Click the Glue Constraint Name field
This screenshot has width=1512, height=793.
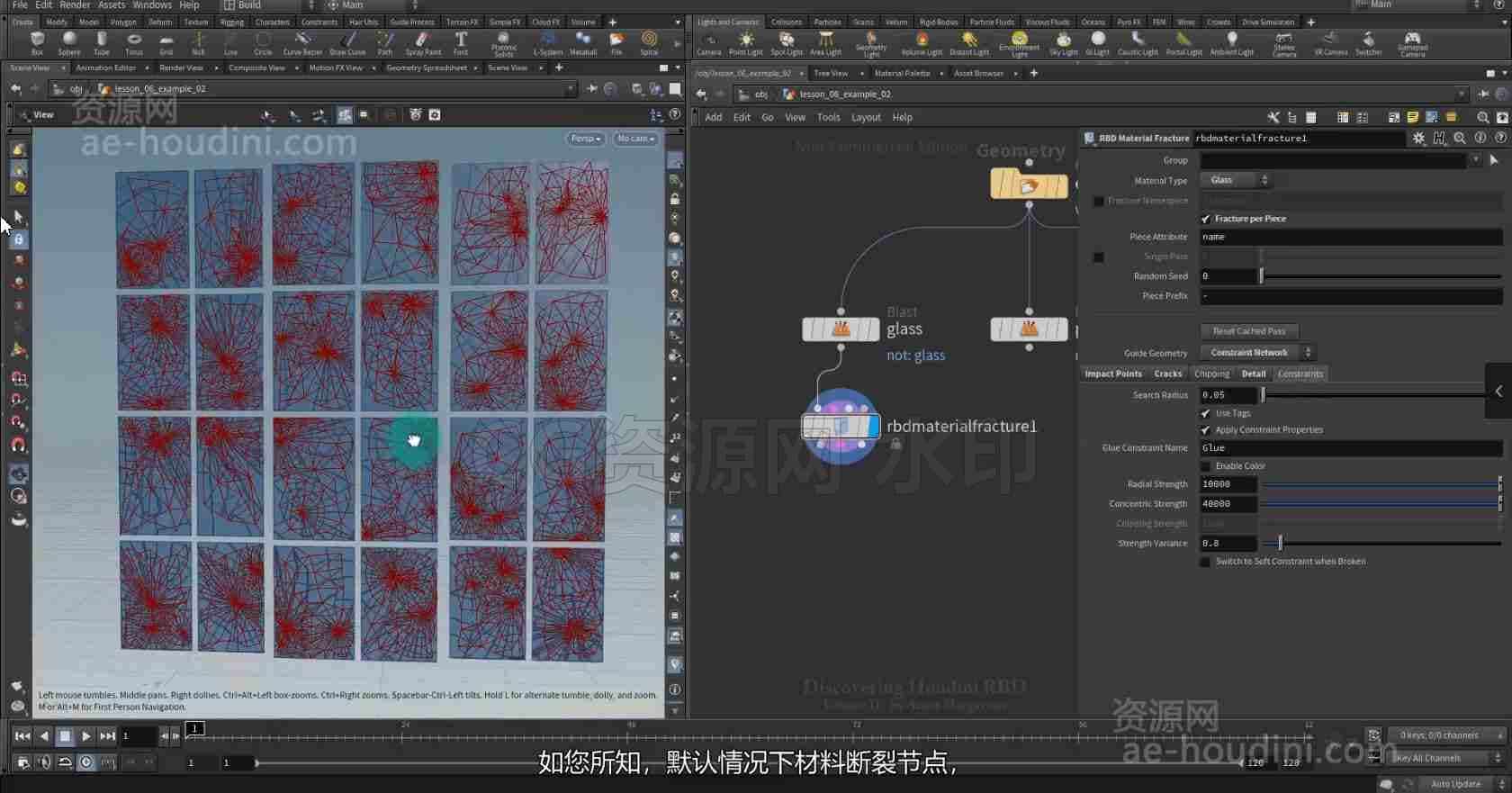pos(1351,448)
